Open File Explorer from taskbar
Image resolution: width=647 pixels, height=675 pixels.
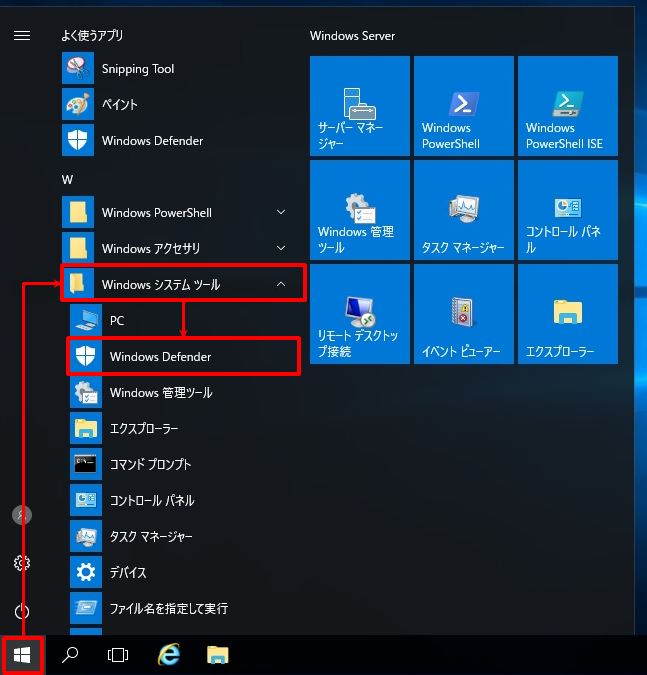click(218, 655)
